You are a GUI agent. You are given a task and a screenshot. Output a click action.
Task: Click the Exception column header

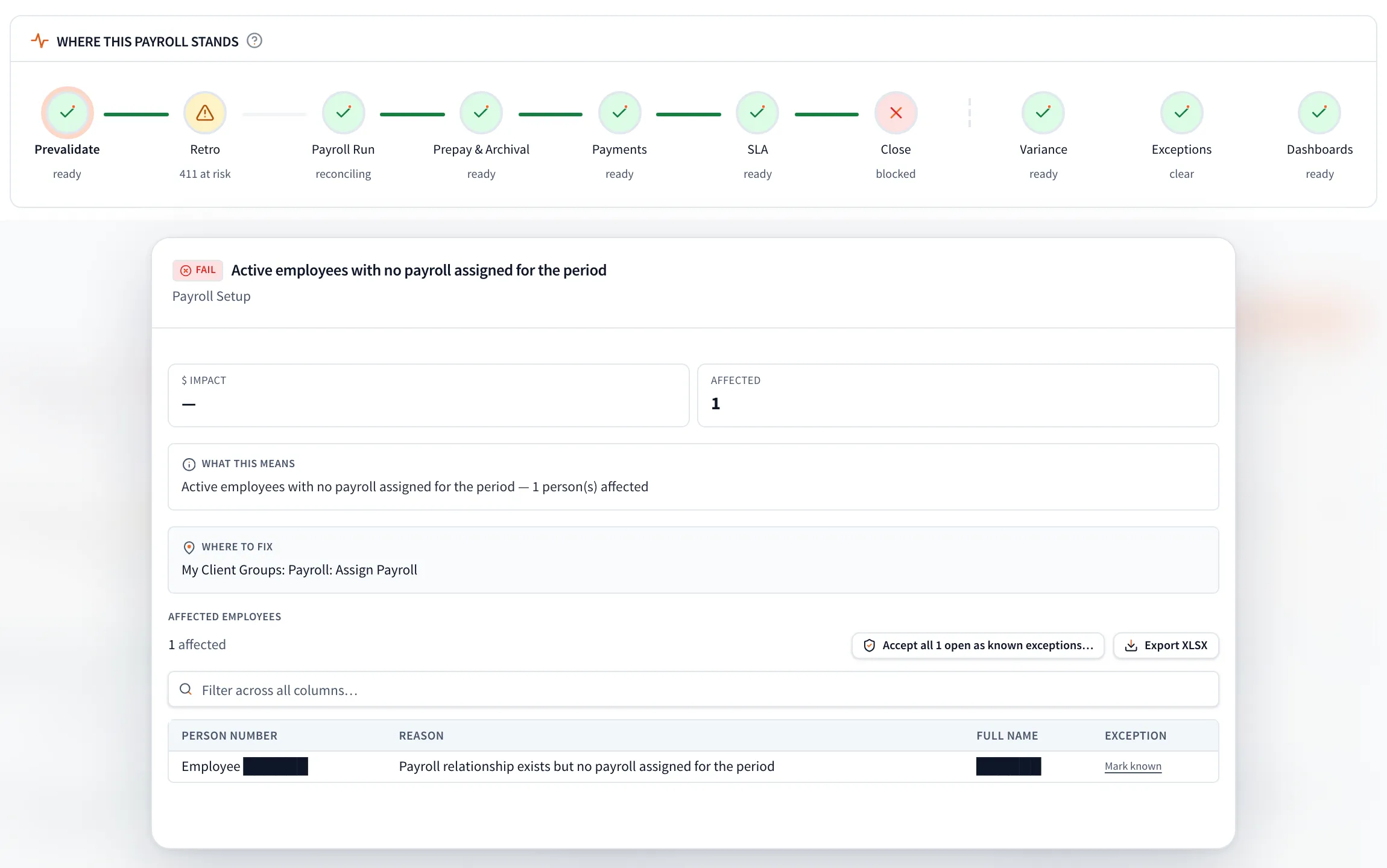[x=1136, y=735]
